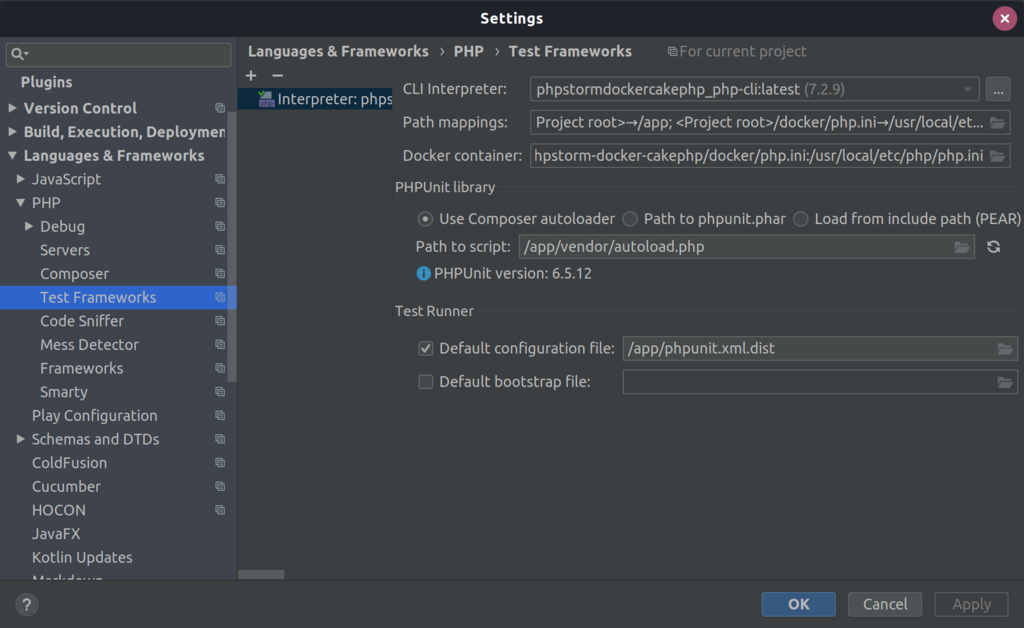Apply settings with the OK button
1024x628 pixels.
click(798, 604)
